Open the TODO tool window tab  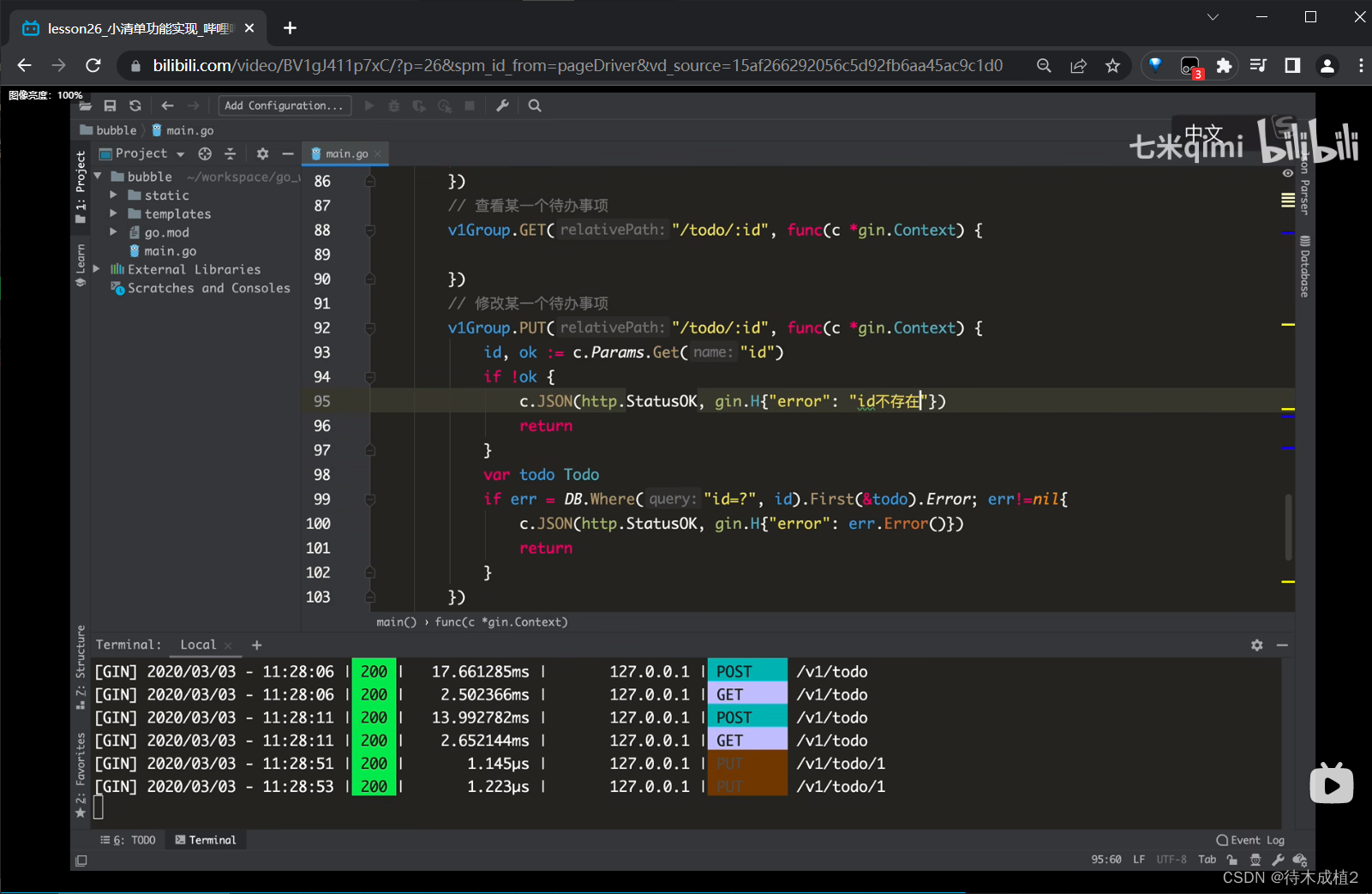pos(129,840)
